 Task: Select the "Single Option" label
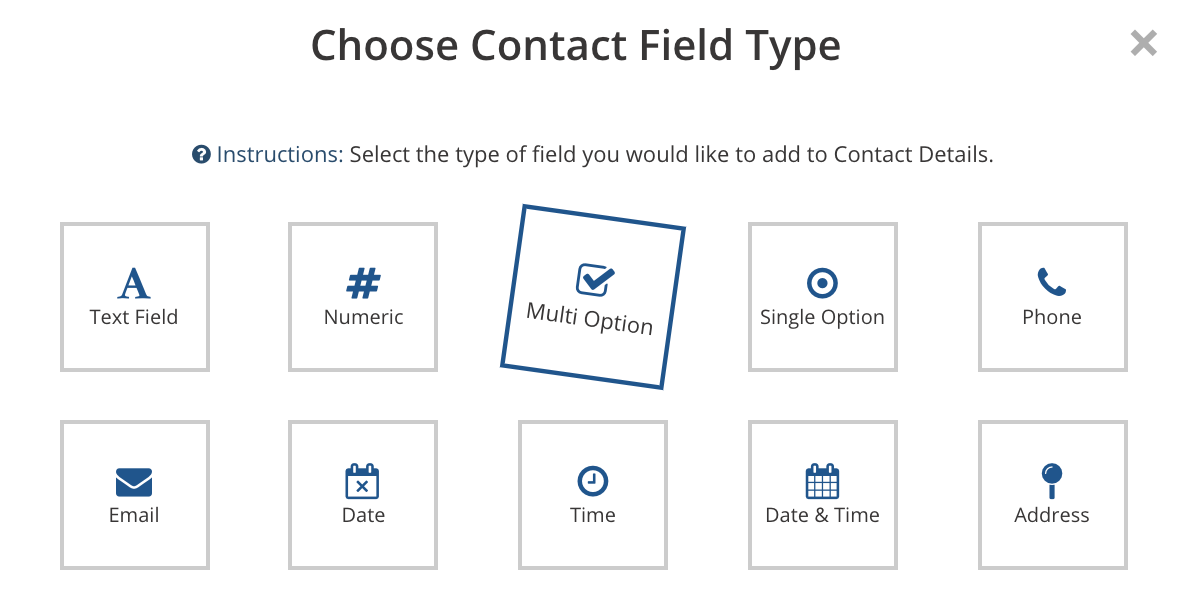coord(822,318)
